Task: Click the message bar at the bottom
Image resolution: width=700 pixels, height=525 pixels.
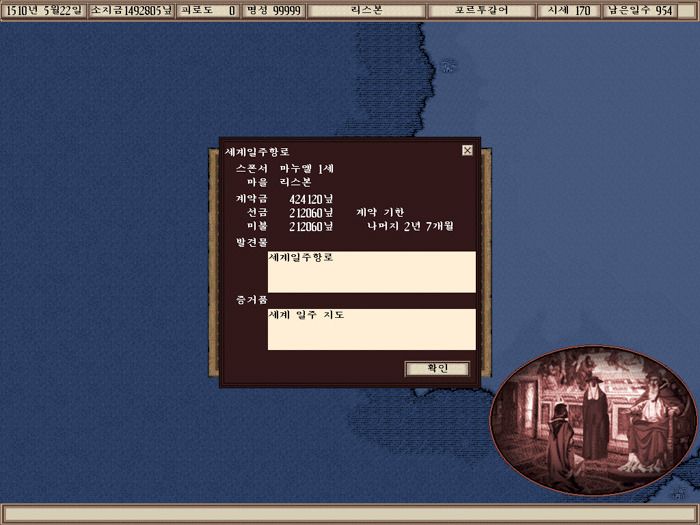Action: [350, 514]
